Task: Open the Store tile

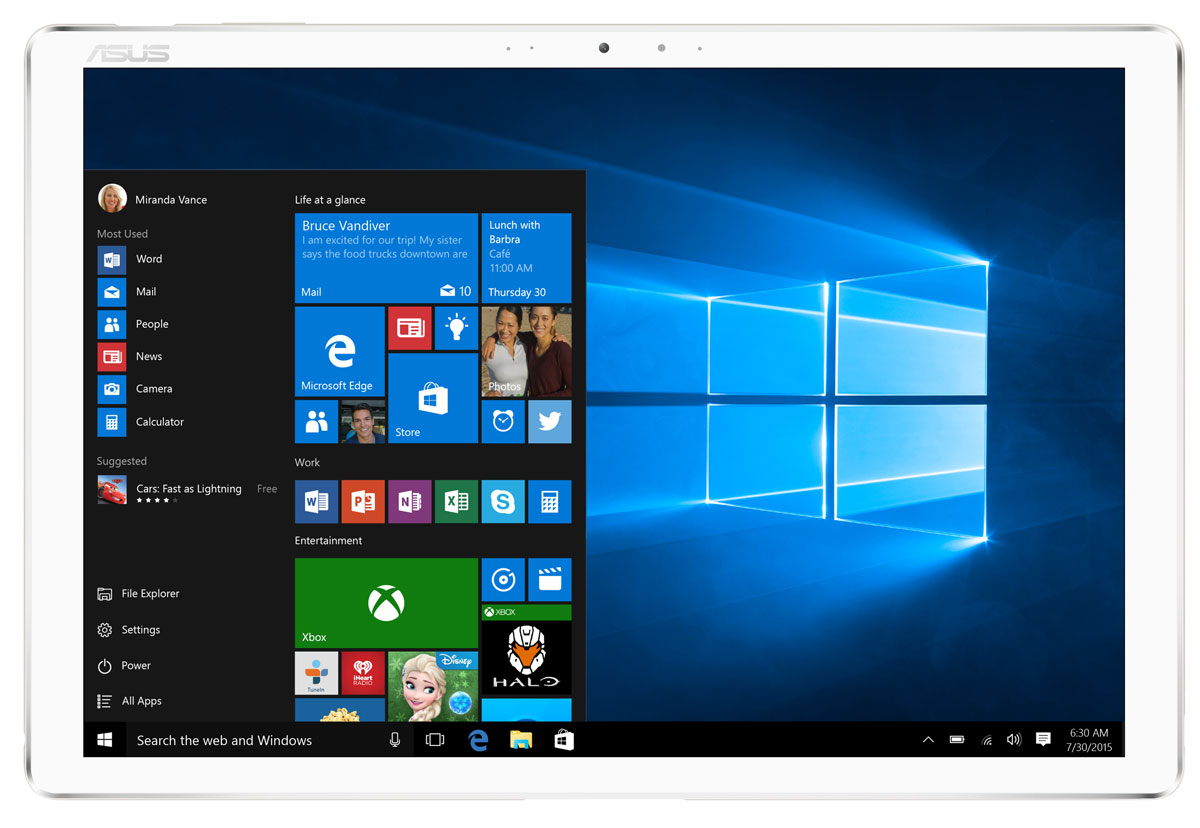Action: tap(433, 398)
